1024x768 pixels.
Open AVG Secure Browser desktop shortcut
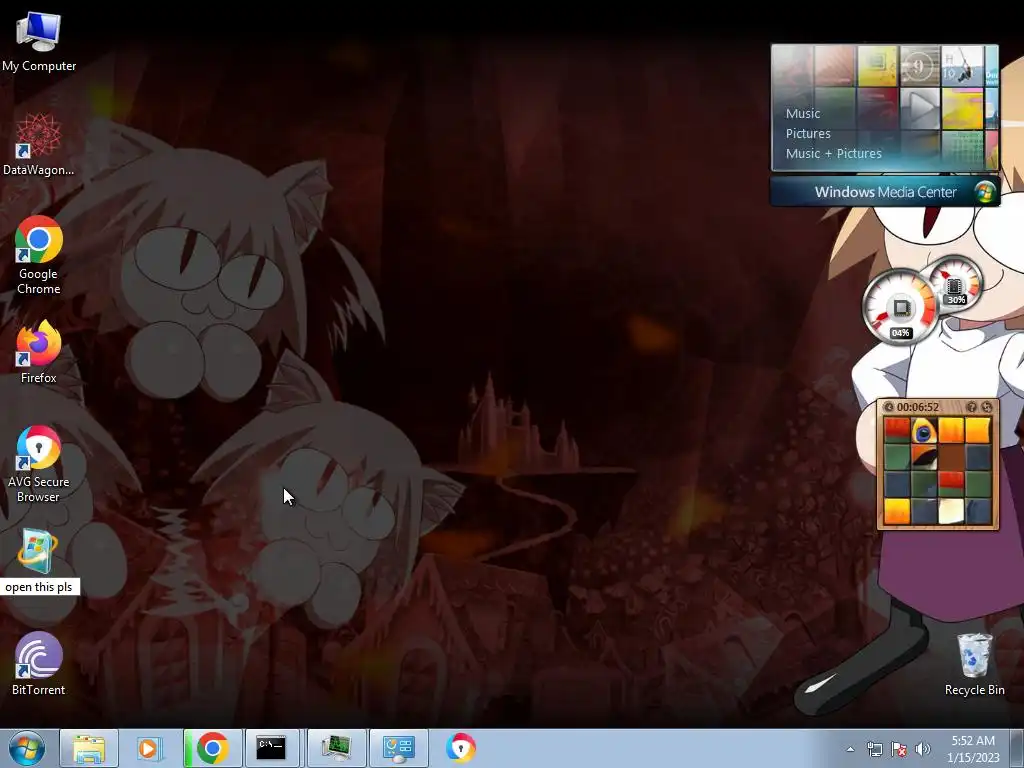coord(39,464)
